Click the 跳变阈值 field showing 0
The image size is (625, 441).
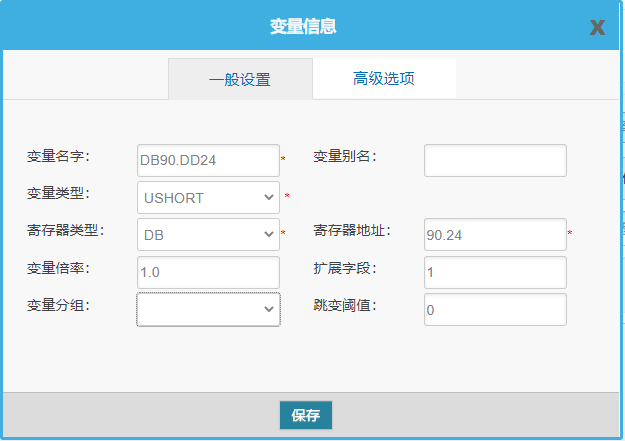click(x=495, y=309)
